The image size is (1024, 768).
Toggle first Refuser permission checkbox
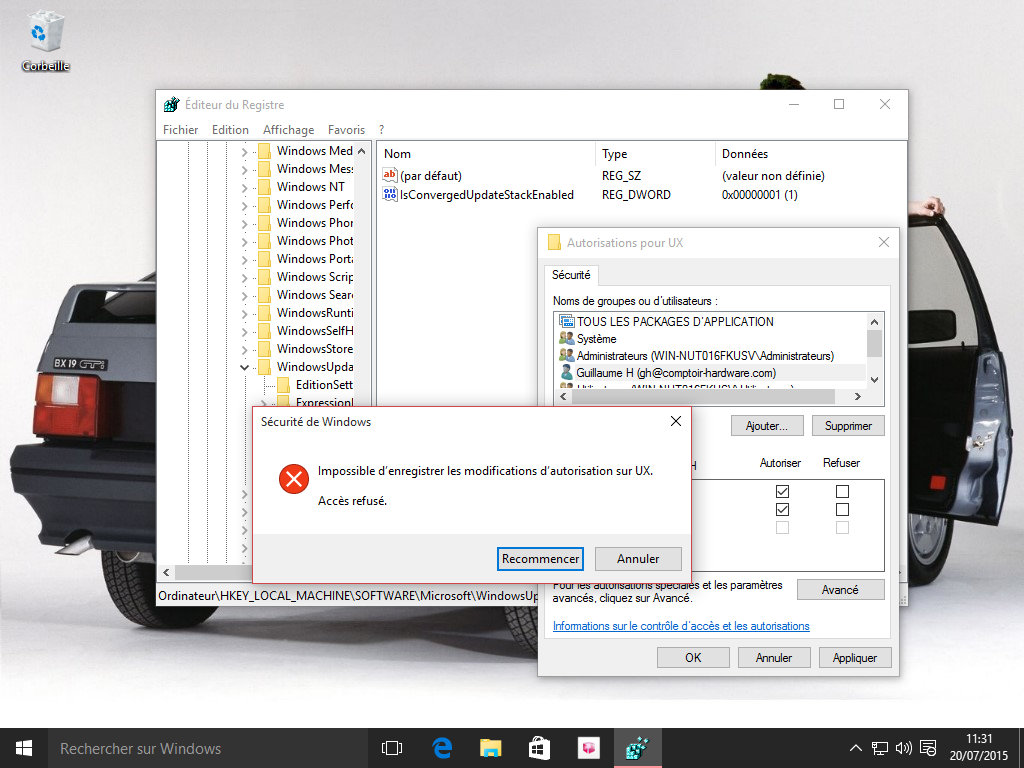click(842, 492)
